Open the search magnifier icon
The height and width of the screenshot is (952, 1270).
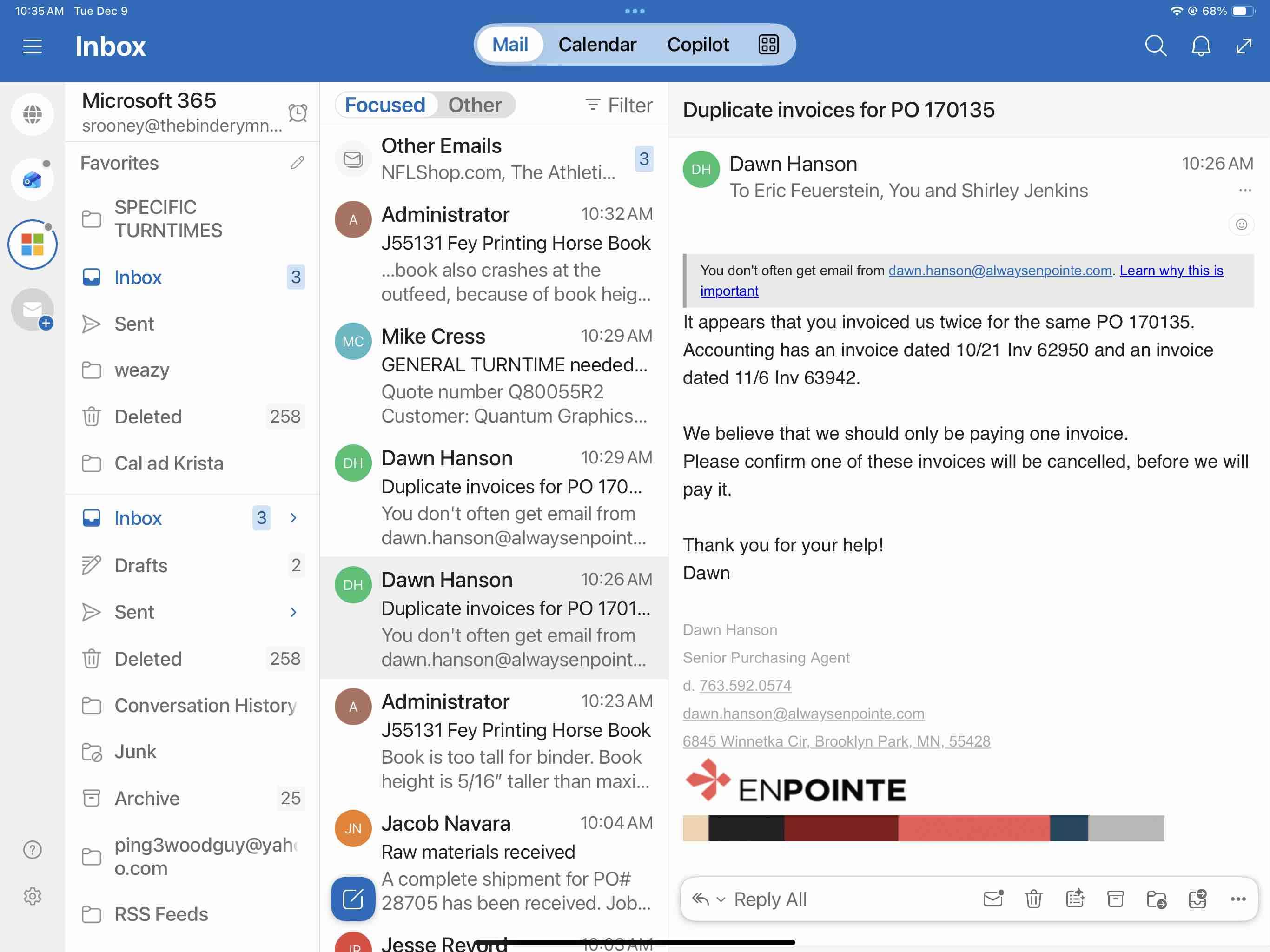coord(1155,46)
